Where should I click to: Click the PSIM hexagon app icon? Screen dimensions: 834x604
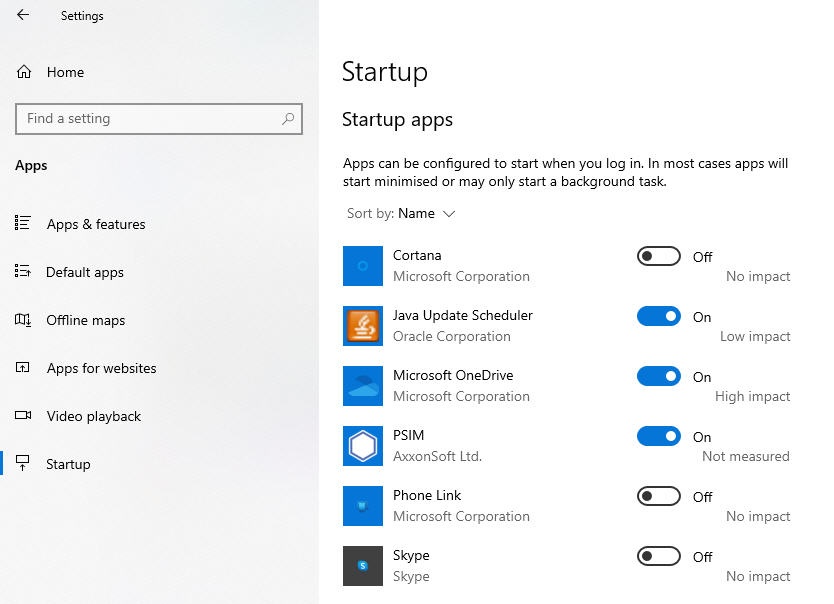click(363, 446)
